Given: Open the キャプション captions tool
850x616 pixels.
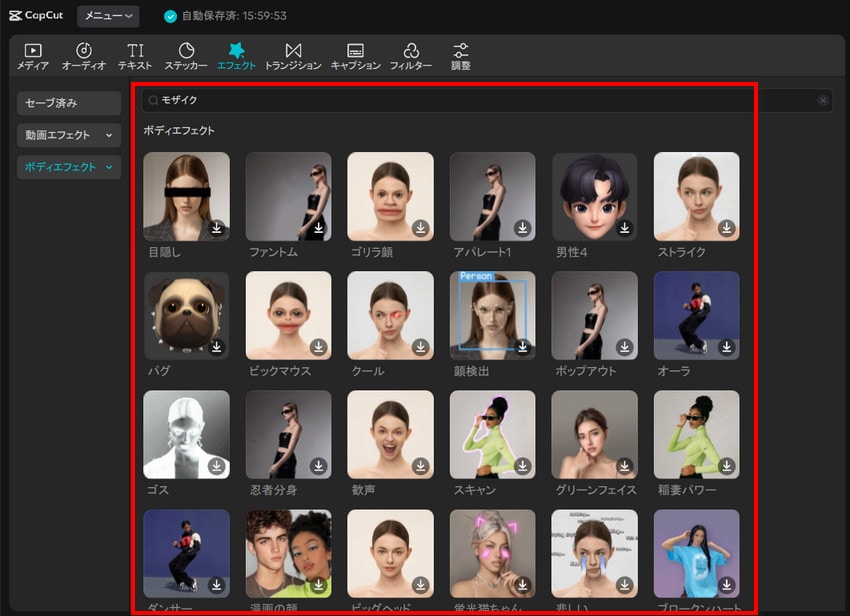Looking at the screenshot, I should coord(355,56).
